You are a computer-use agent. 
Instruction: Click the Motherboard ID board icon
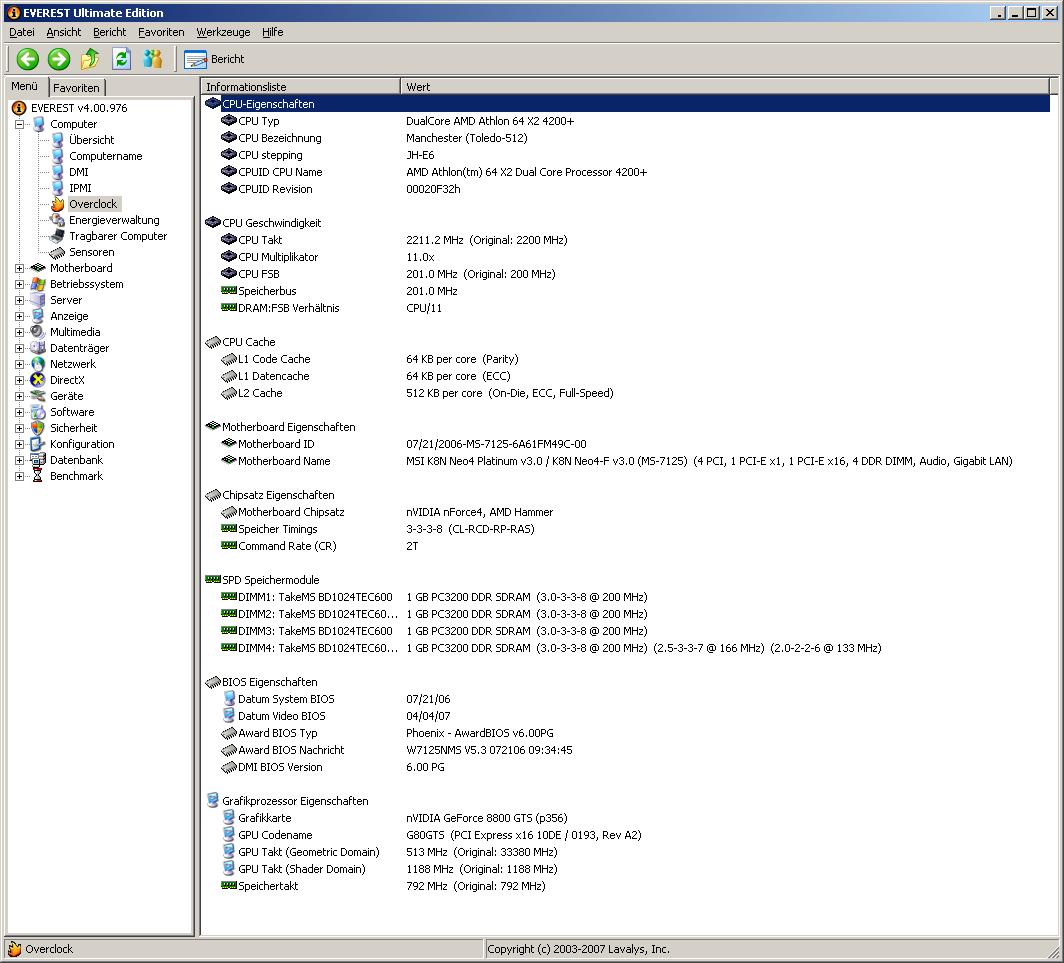(x=229, y=442)
